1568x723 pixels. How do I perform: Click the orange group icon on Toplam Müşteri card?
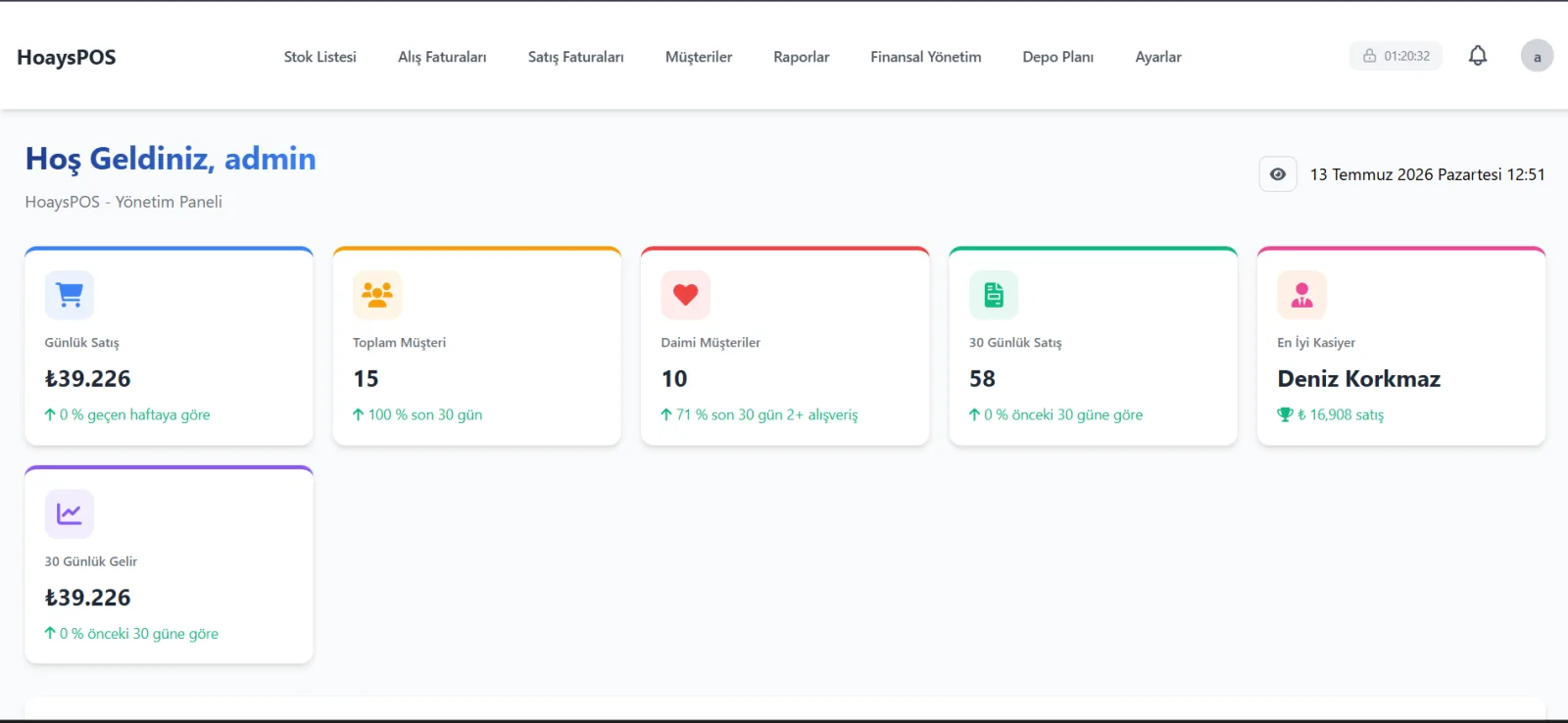[x=377, y=295]
